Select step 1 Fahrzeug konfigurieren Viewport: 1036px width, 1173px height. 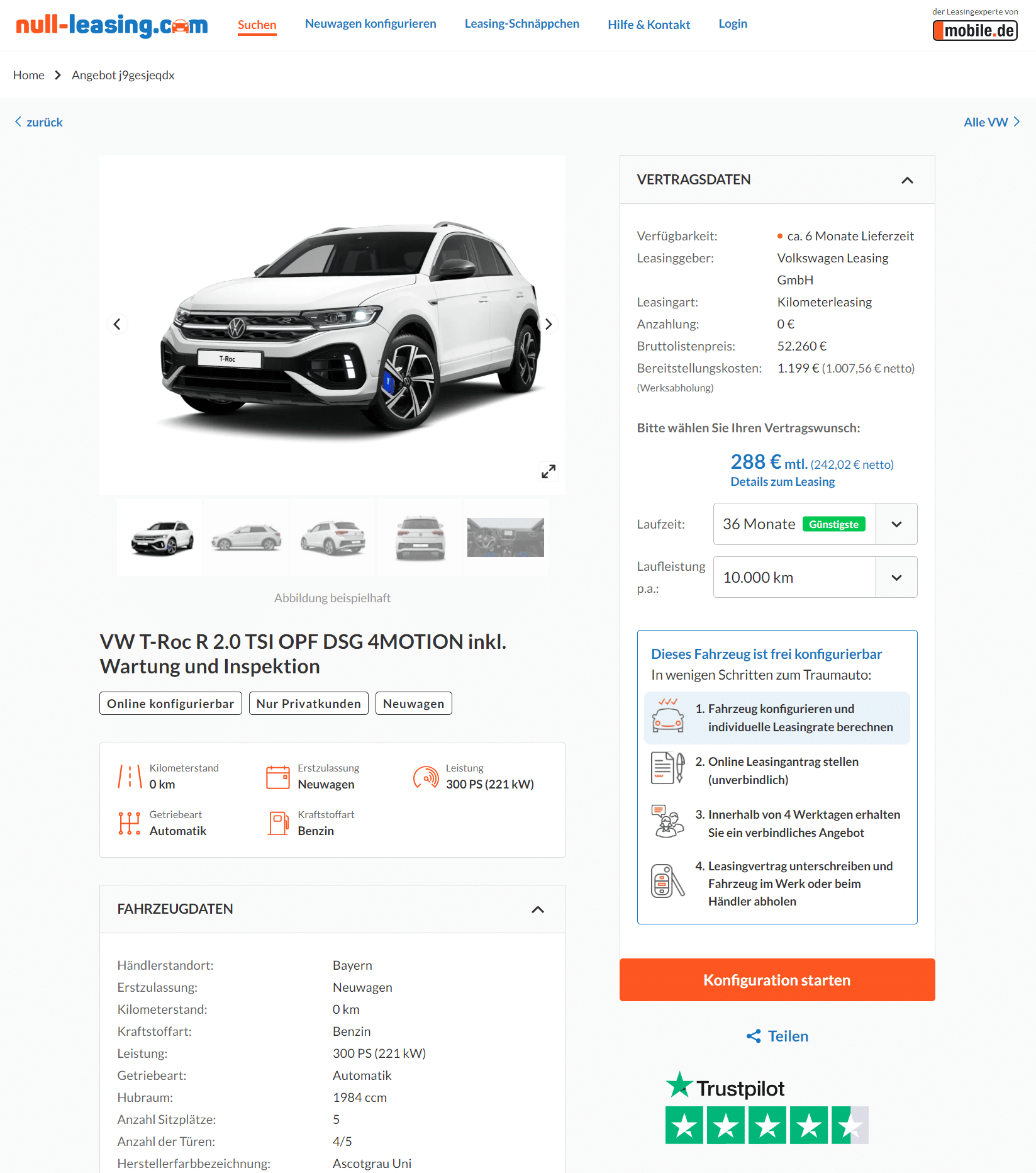(777, 718)
